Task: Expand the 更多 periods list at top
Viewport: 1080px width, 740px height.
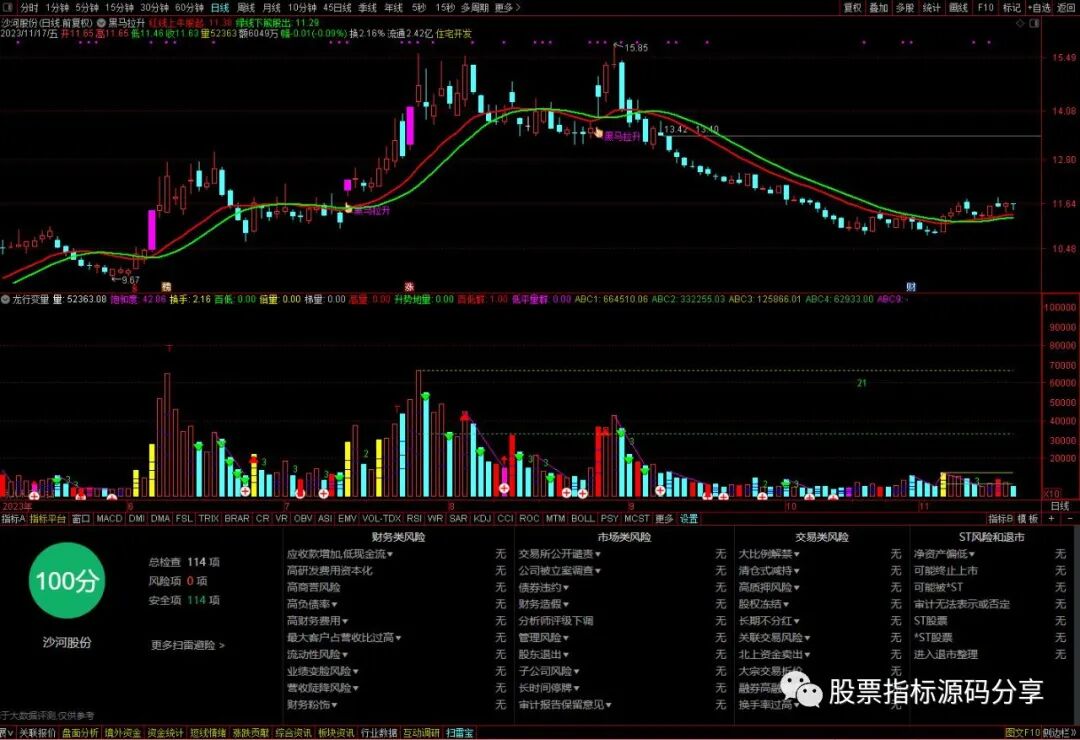Action: [508, 8]
